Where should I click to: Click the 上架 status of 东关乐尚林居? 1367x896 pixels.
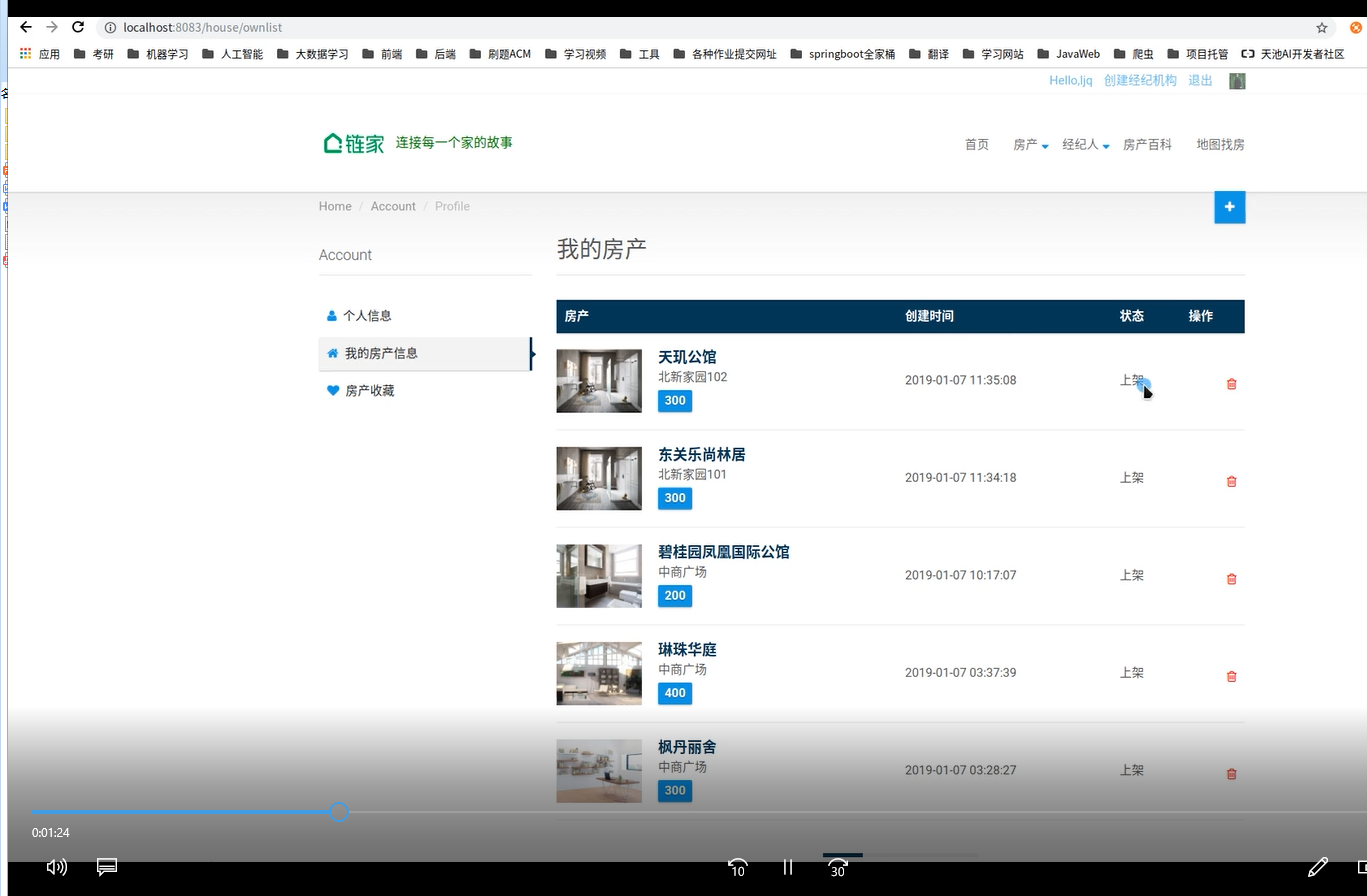(x=1132, y=478)
